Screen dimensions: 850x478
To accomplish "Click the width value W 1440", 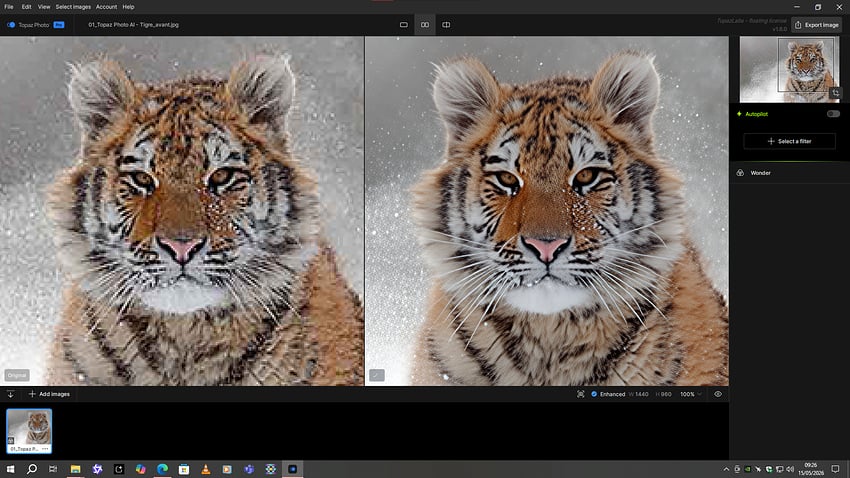I will click(x=639, y=394).
